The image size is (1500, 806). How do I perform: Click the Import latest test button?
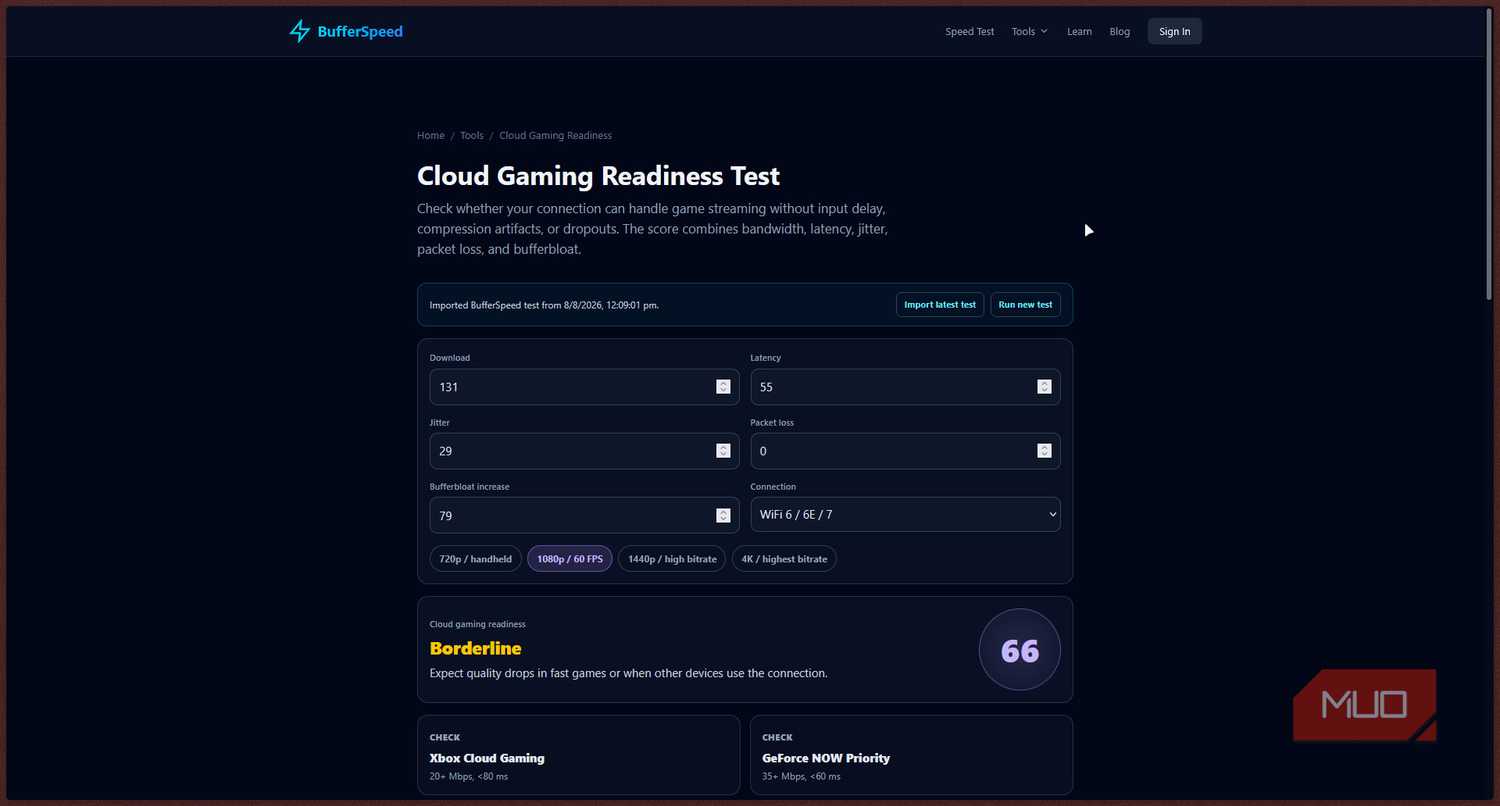940,305
